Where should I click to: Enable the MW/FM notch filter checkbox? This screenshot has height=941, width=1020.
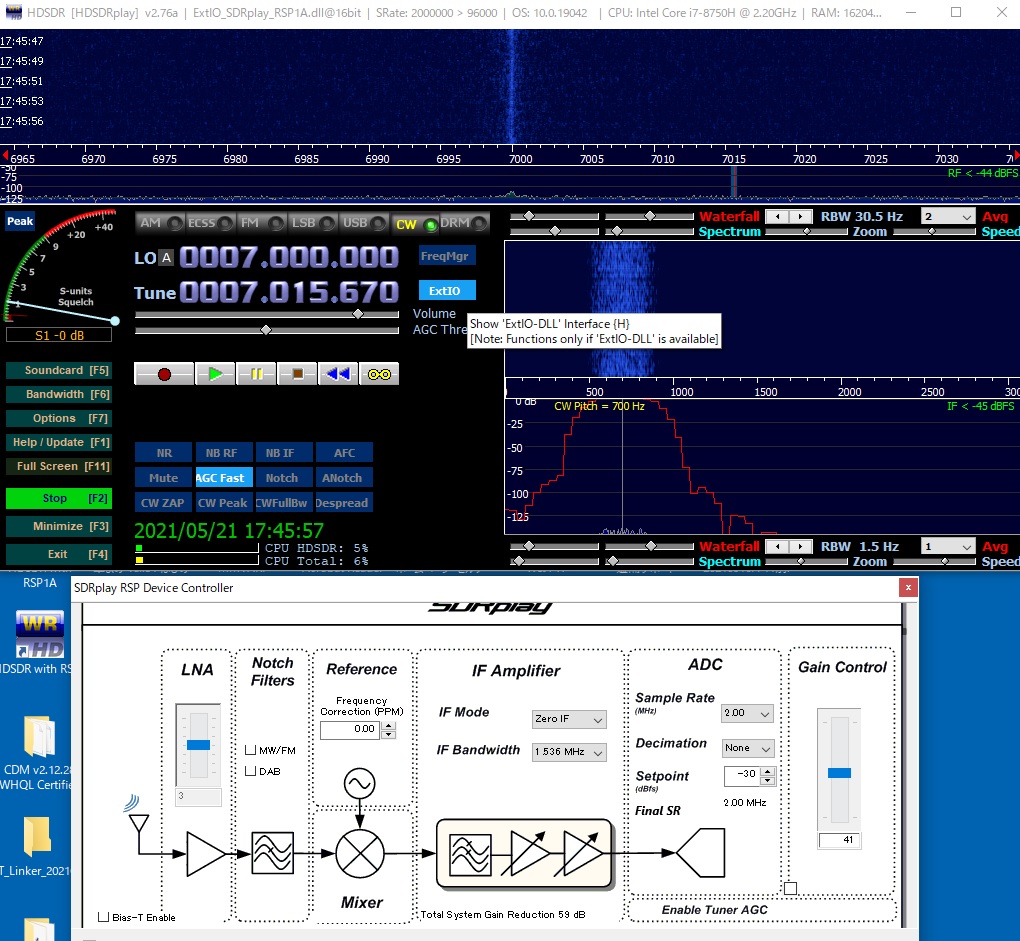tap(250, 750)
